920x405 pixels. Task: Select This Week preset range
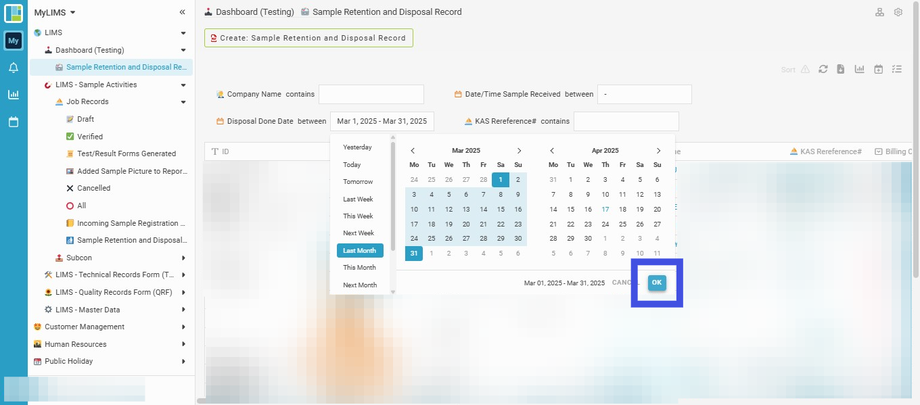(360, 216)
